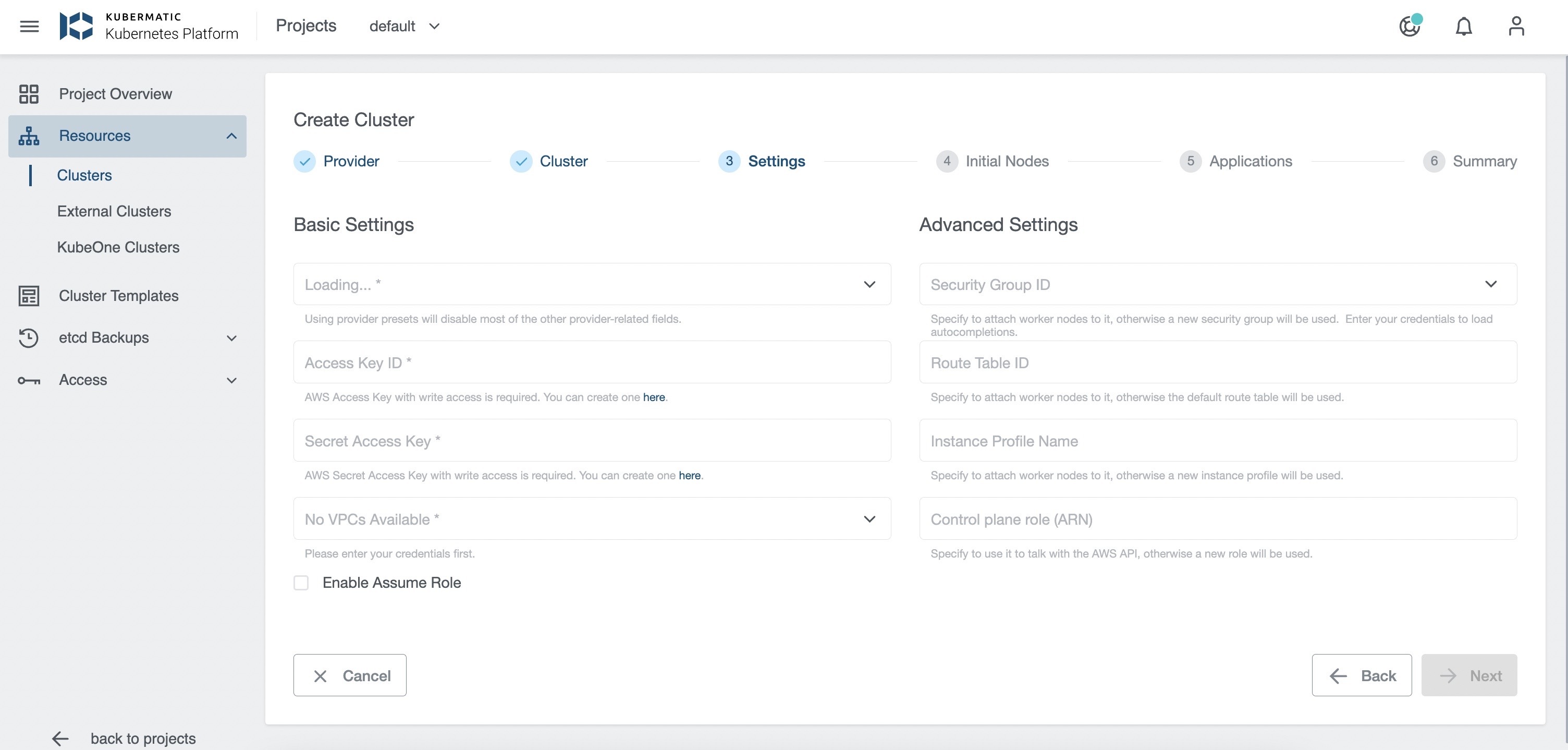Collapse the Resources section

(x=231, y=136)
